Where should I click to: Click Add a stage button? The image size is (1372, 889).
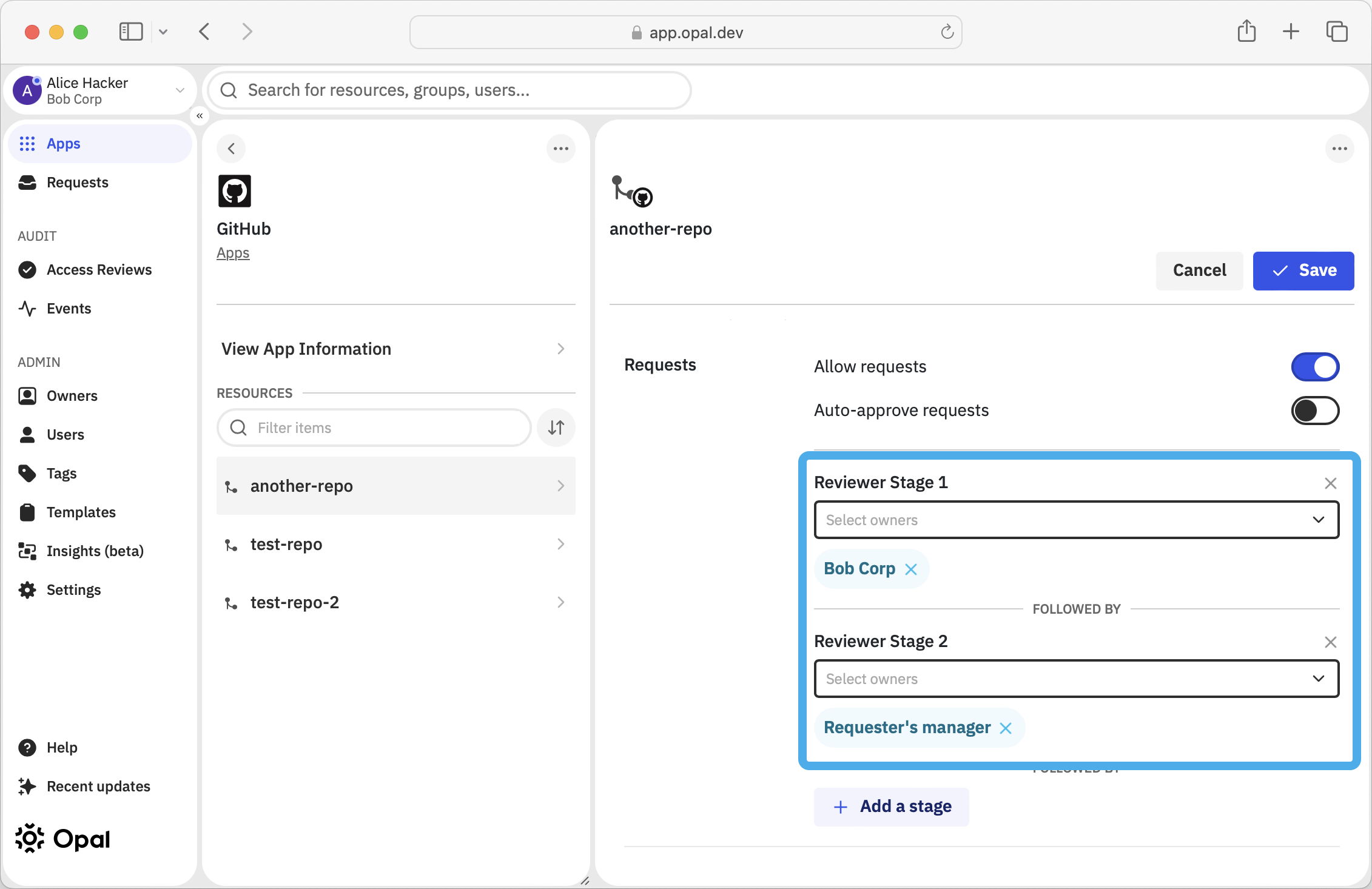pyautogui.click(x=891, y=807)
